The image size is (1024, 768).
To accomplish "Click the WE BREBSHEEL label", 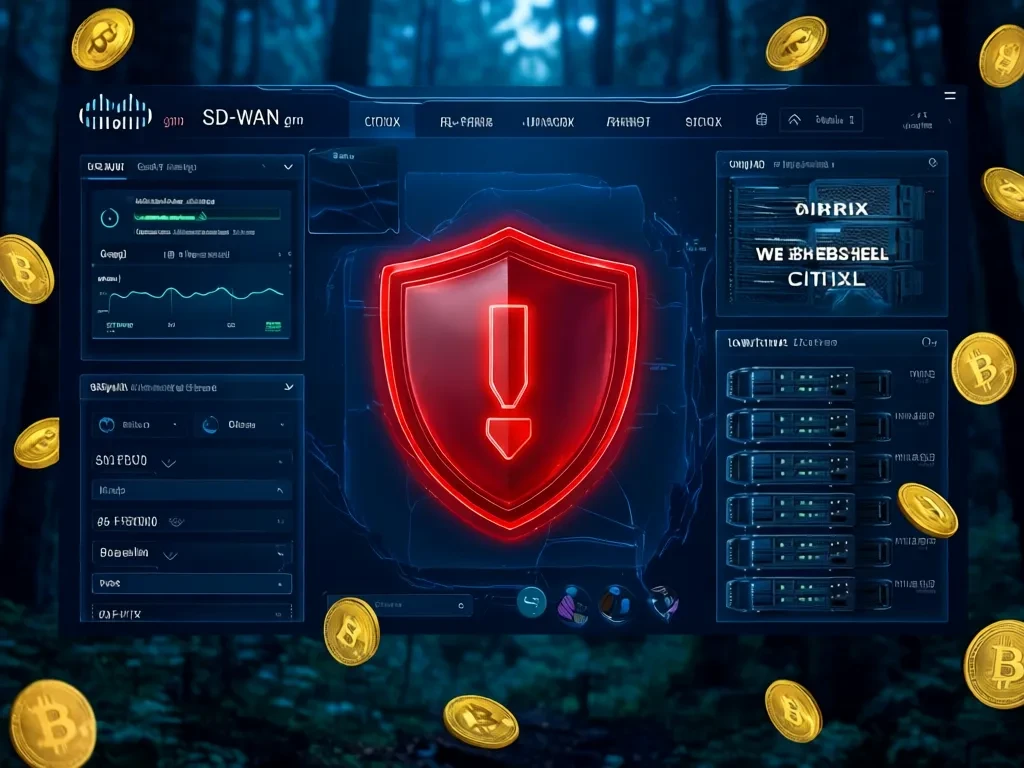I will [x=822, y=254].
